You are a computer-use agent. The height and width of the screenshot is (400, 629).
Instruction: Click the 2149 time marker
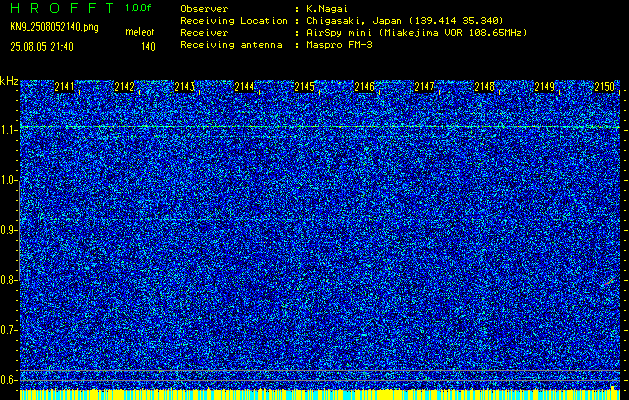point(544,87)
